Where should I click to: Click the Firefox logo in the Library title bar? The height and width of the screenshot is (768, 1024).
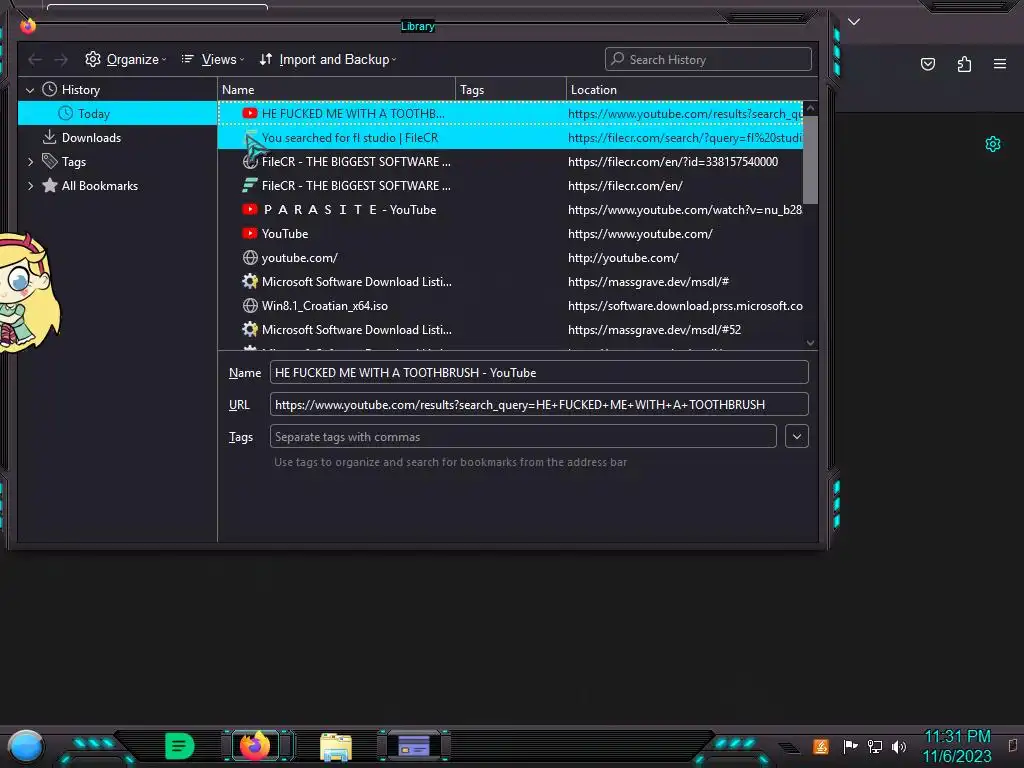[28, 25]
